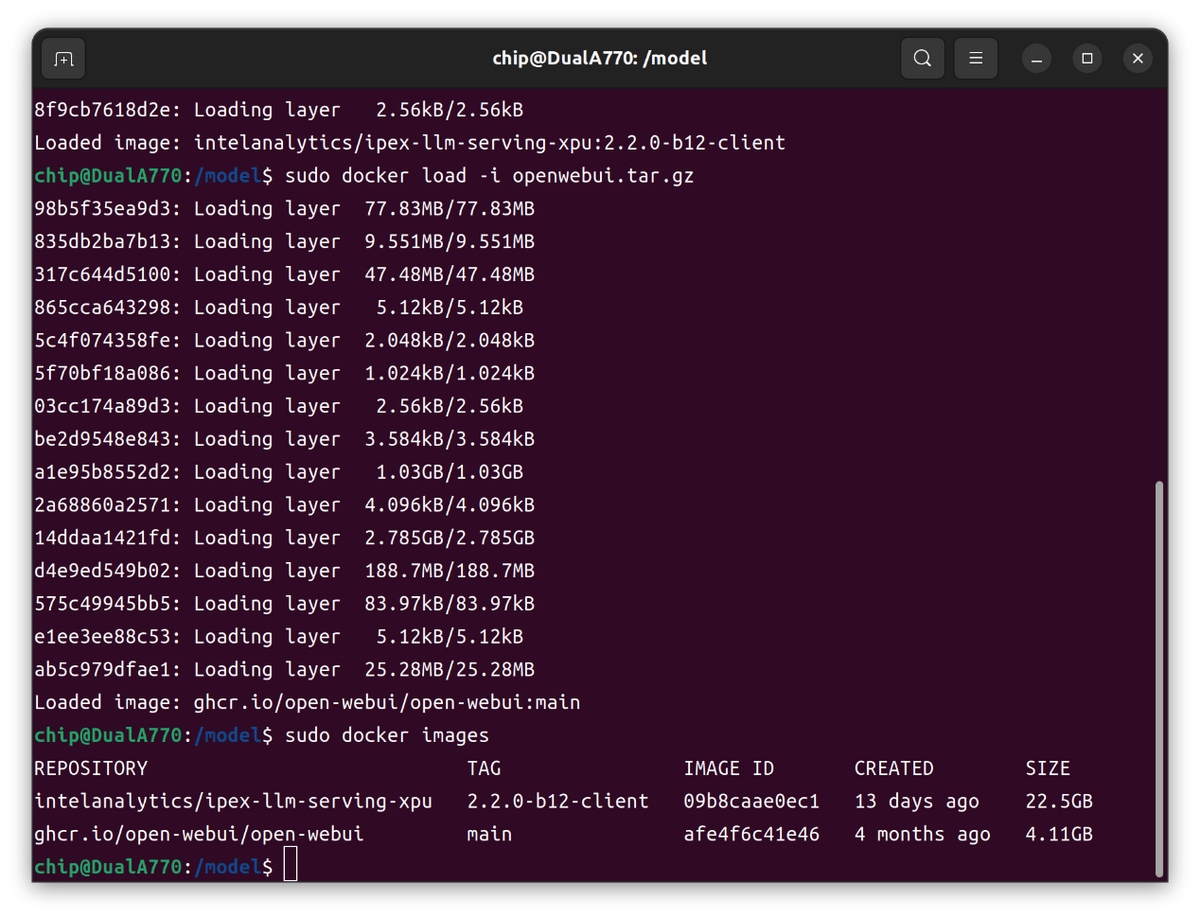Click the progress 2.785GB/2.785GB
This screenshot has height=918, width=1200.
click(x=450, y=538)
